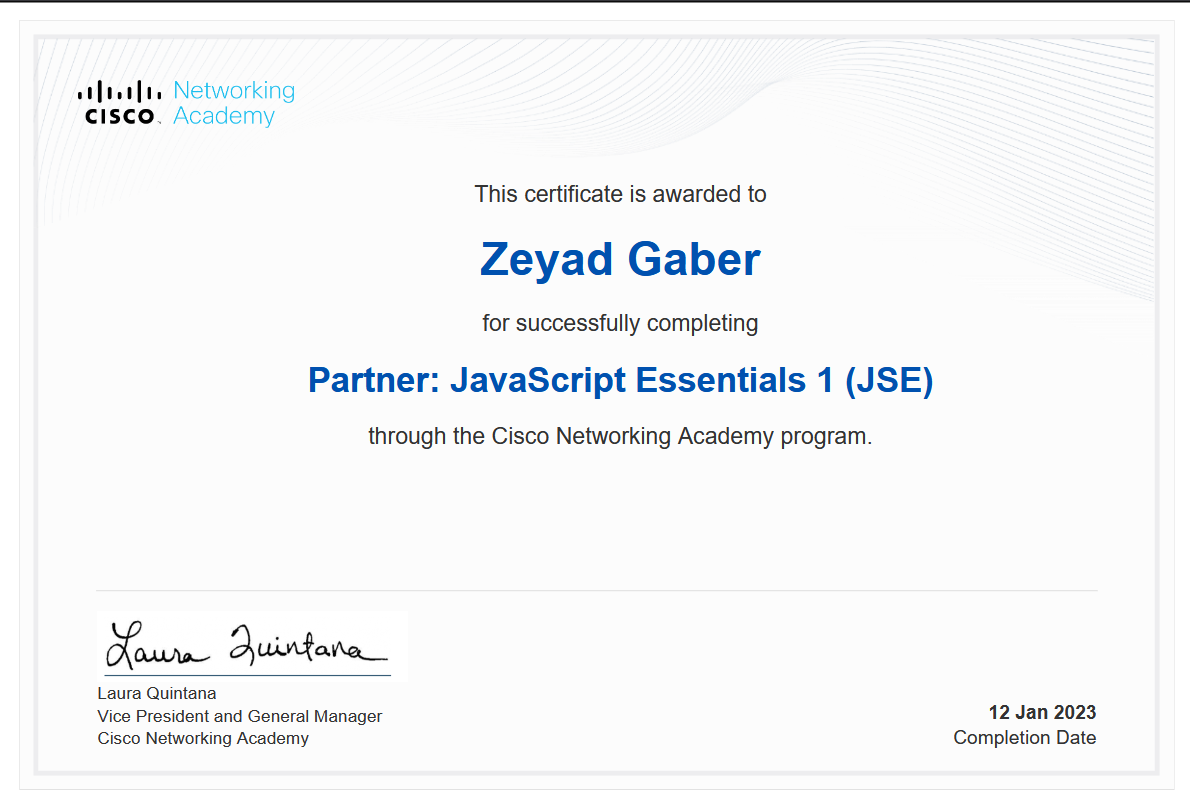Click the Cisco logo
This screenshot has width=1190, height=805.
point(120,98)
